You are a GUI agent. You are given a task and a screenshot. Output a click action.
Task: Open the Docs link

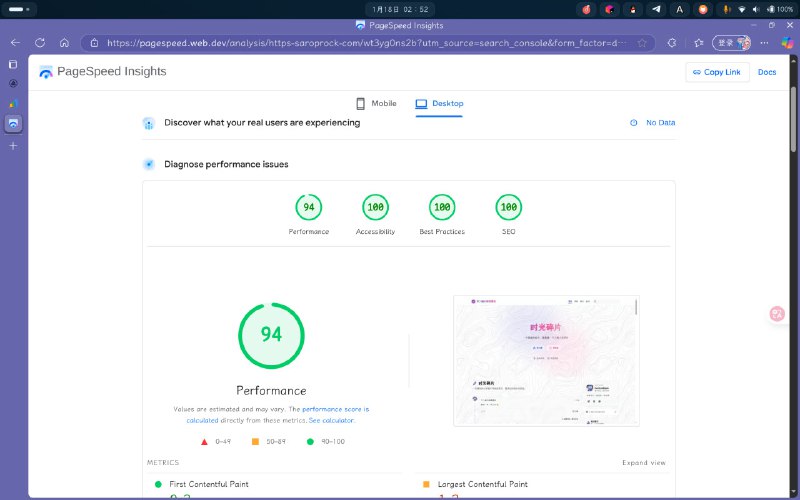(x=767, y=72)
